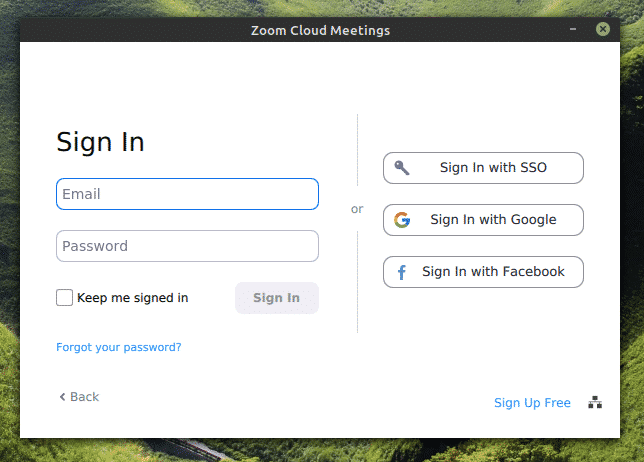644x462 pixels.
Task: Click the large Sign In heading
Action: click(x=100, y=142)
